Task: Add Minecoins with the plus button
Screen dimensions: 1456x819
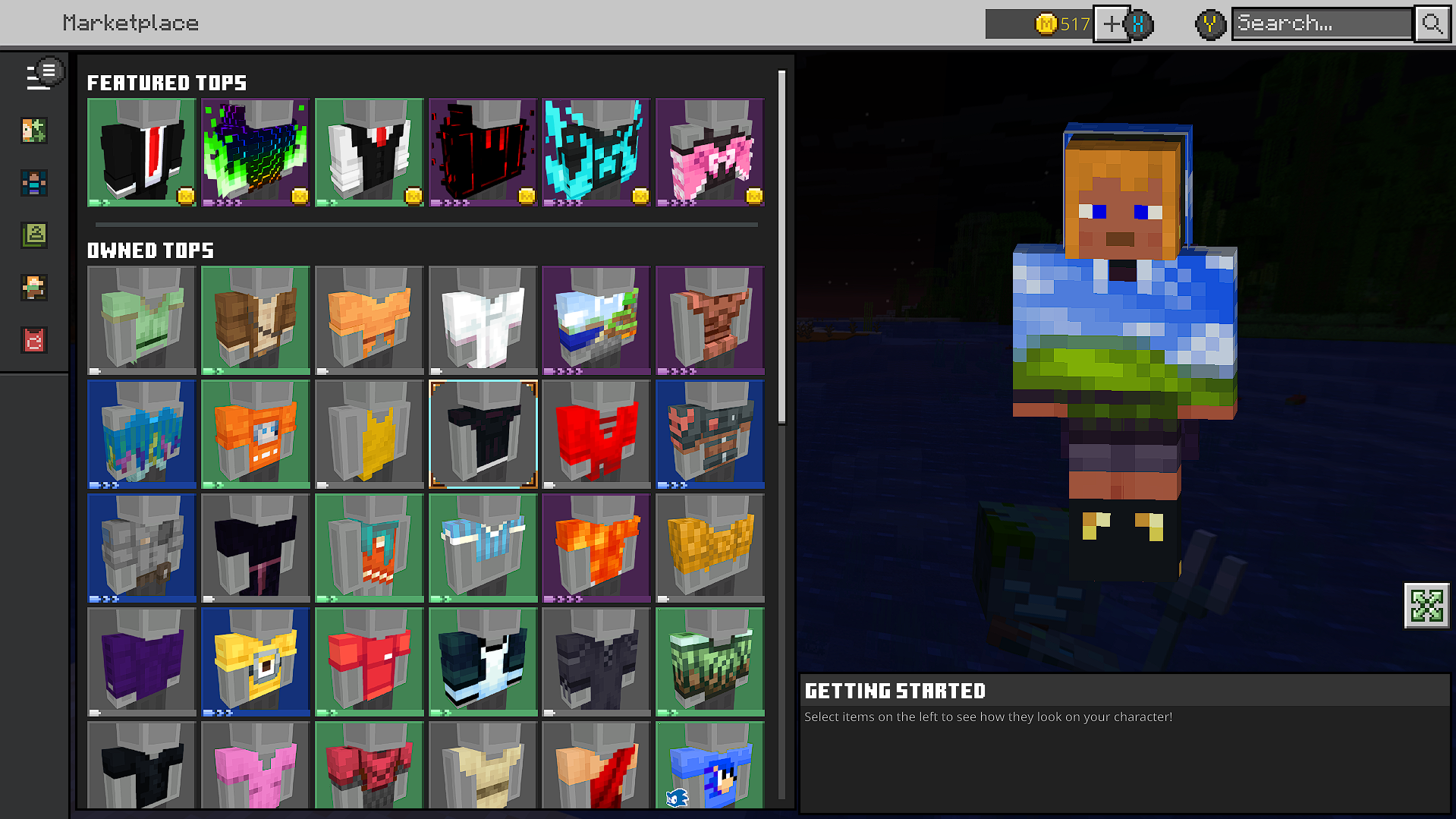Action: pos(1111,24)
